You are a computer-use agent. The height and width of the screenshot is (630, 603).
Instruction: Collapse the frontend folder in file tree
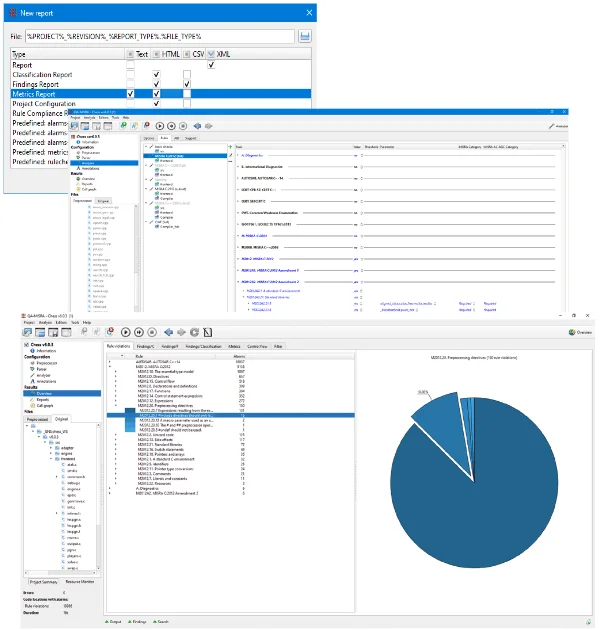[x=51, y=458]
